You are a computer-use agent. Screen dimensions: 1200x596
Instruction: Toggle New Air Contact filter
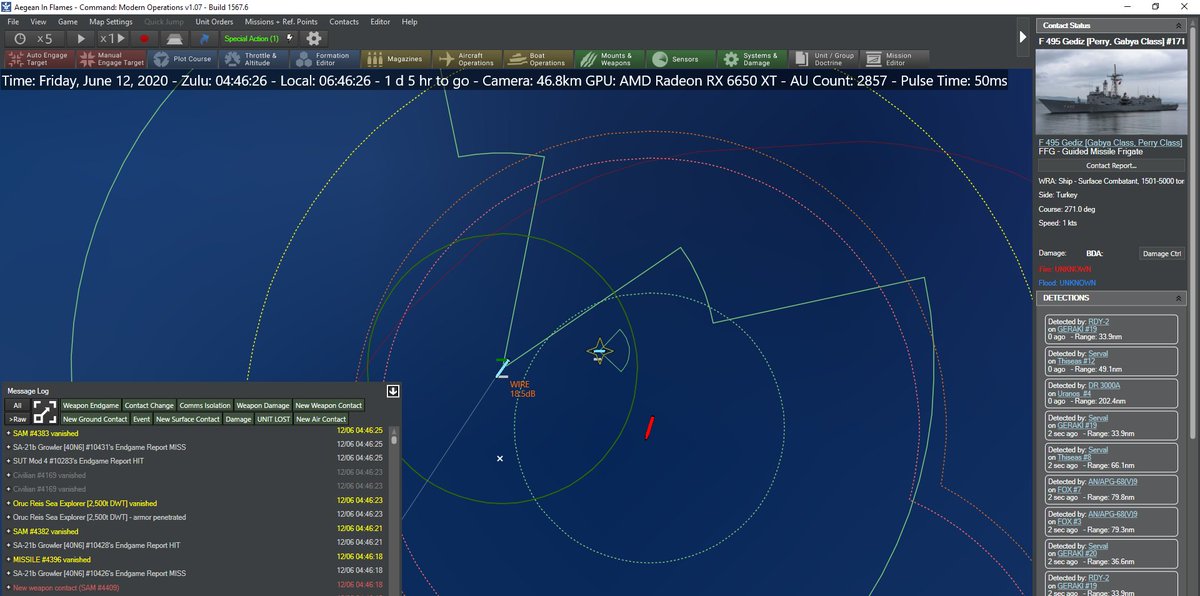click(x=321, y=419)
